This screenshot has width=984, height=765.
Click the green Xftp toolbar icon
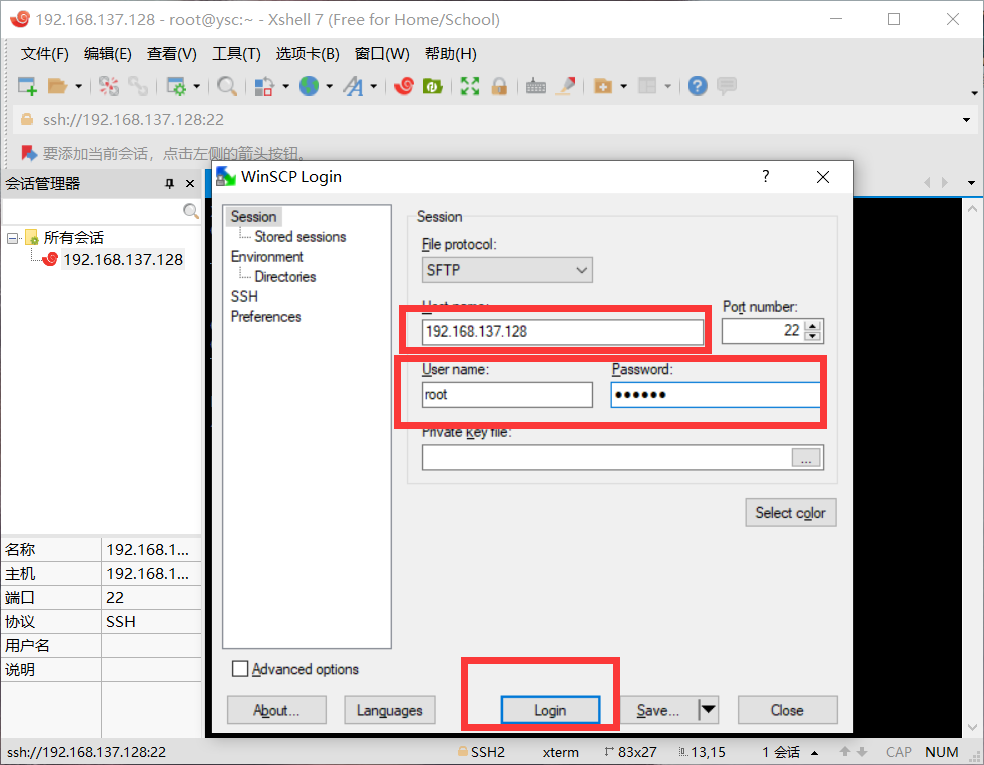433,86
